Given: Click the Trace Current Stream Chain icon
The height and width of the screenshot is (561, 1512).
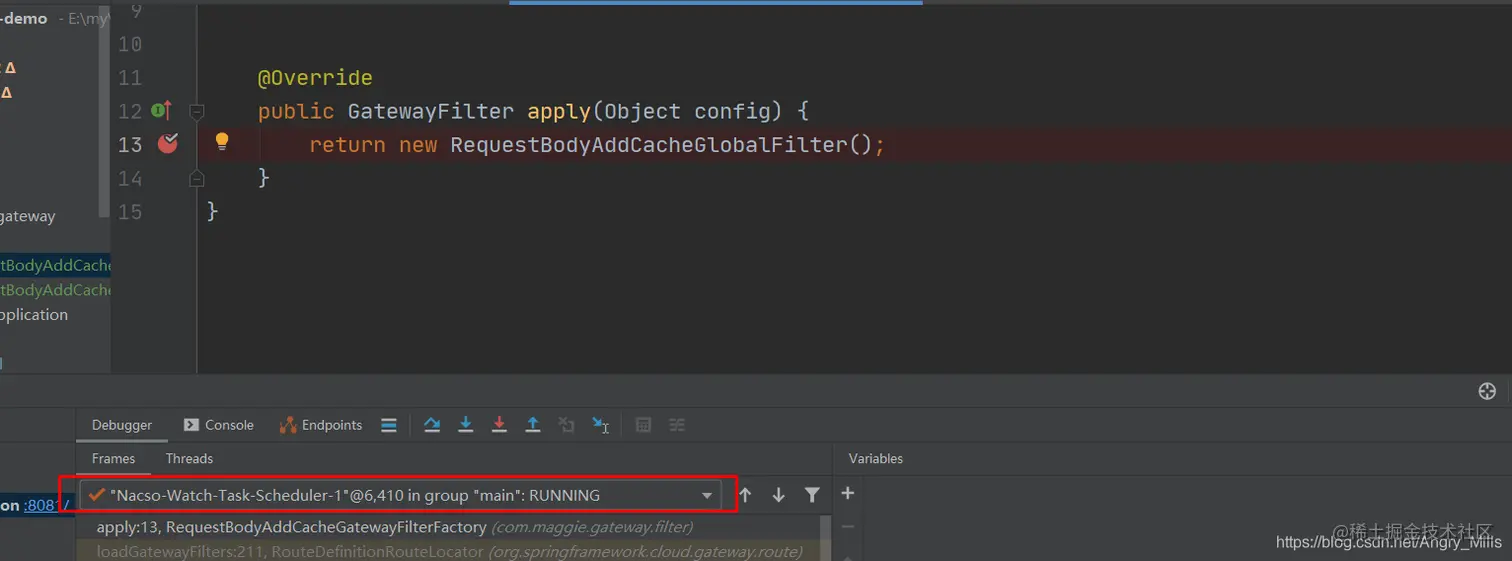Looking at the screenshot, I should pos(677,425).
